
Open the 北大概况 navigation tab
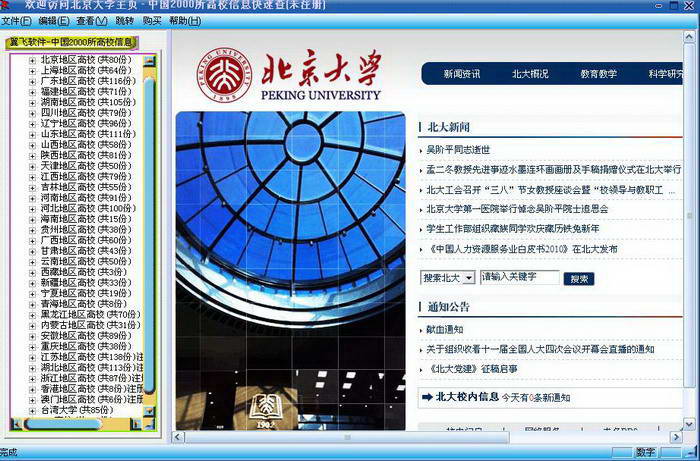coord(530,74)
